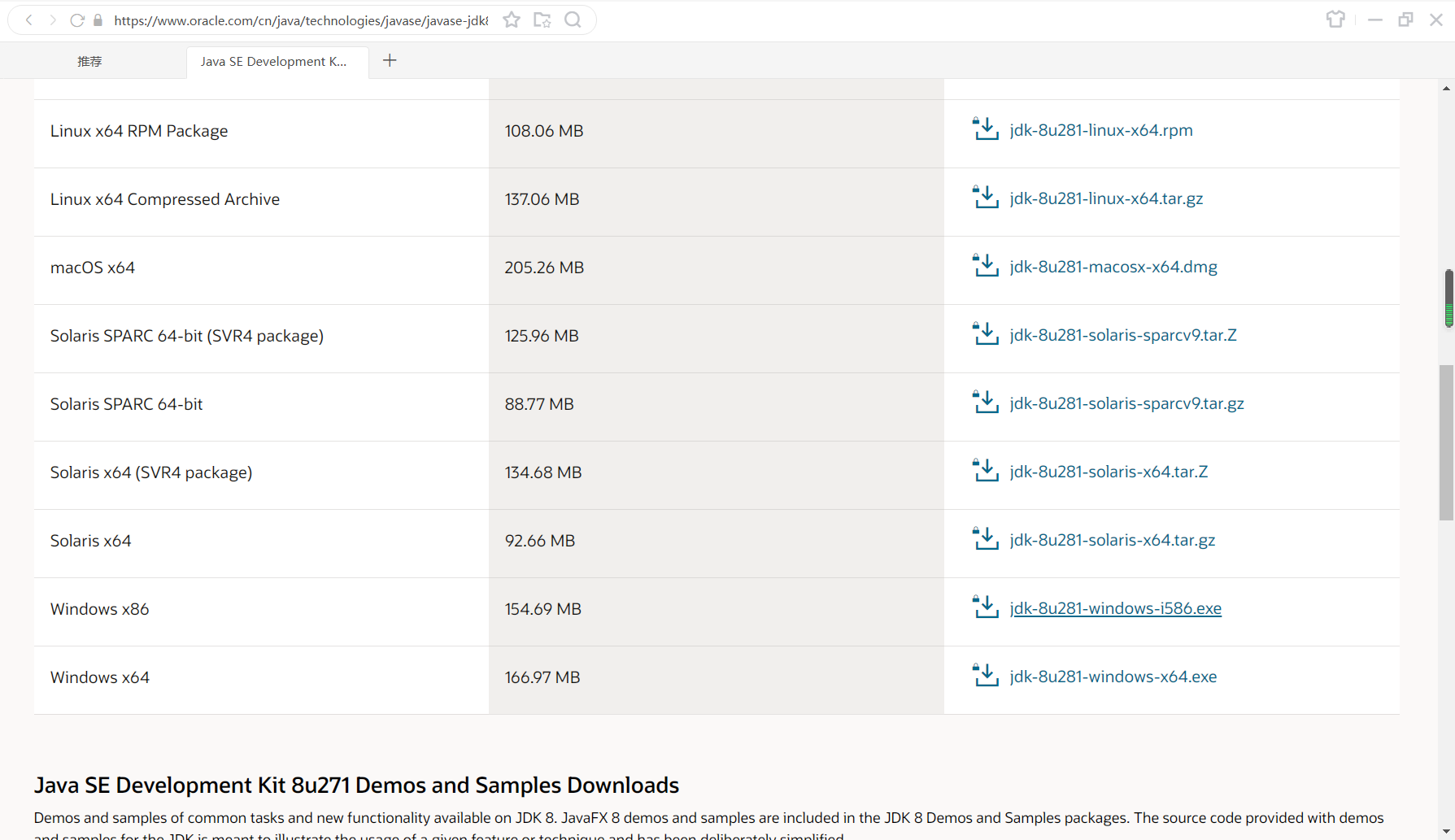This screenshot has width=1455, height=840.
Task: Click the padlock security icon in address bar
Action: pyautogui.click(x=98, y=20)
